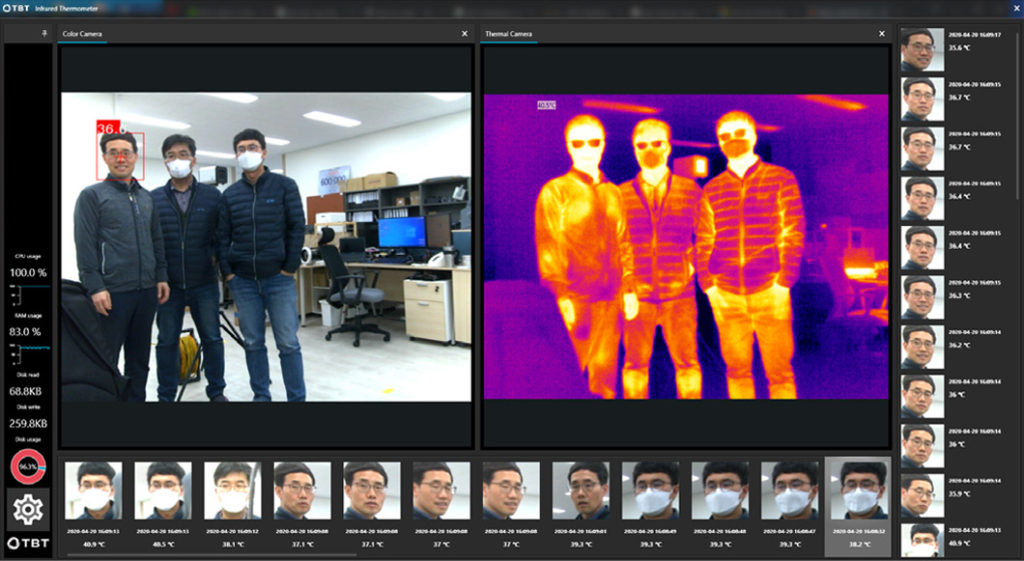Open the 35.6 ℃ face in right list
The width and height of the screenshot is (1024, 561).
[922, 49]
